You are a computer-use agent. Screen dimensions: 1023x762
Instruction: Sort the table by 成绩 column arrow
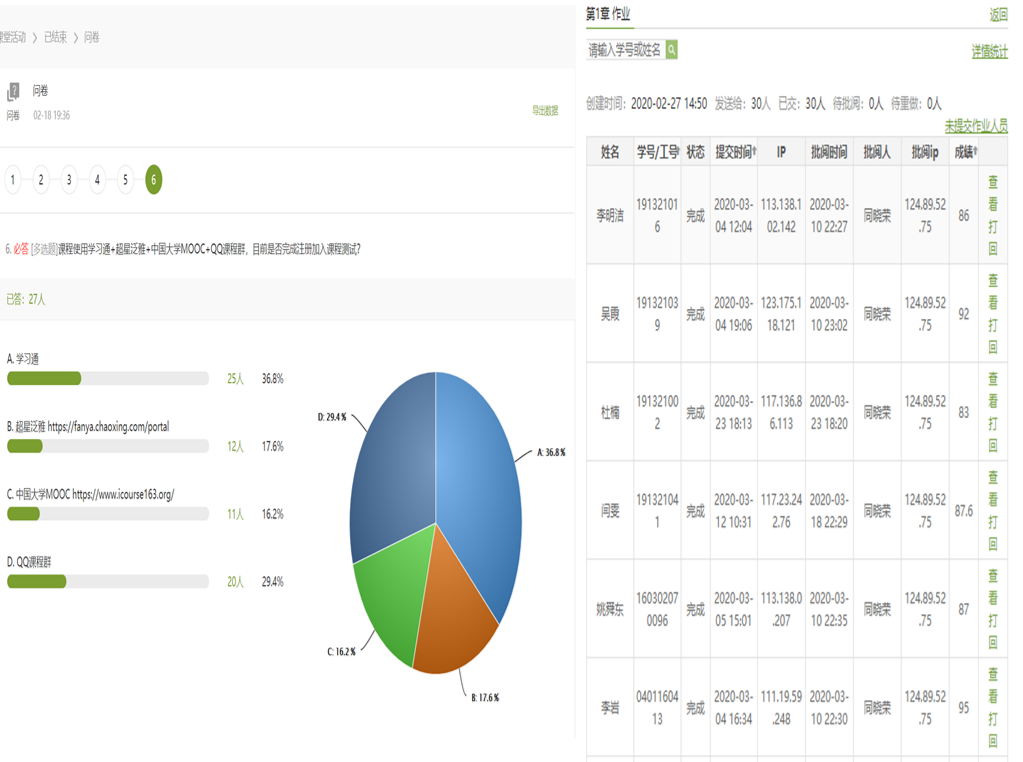[x=976, y=153]
